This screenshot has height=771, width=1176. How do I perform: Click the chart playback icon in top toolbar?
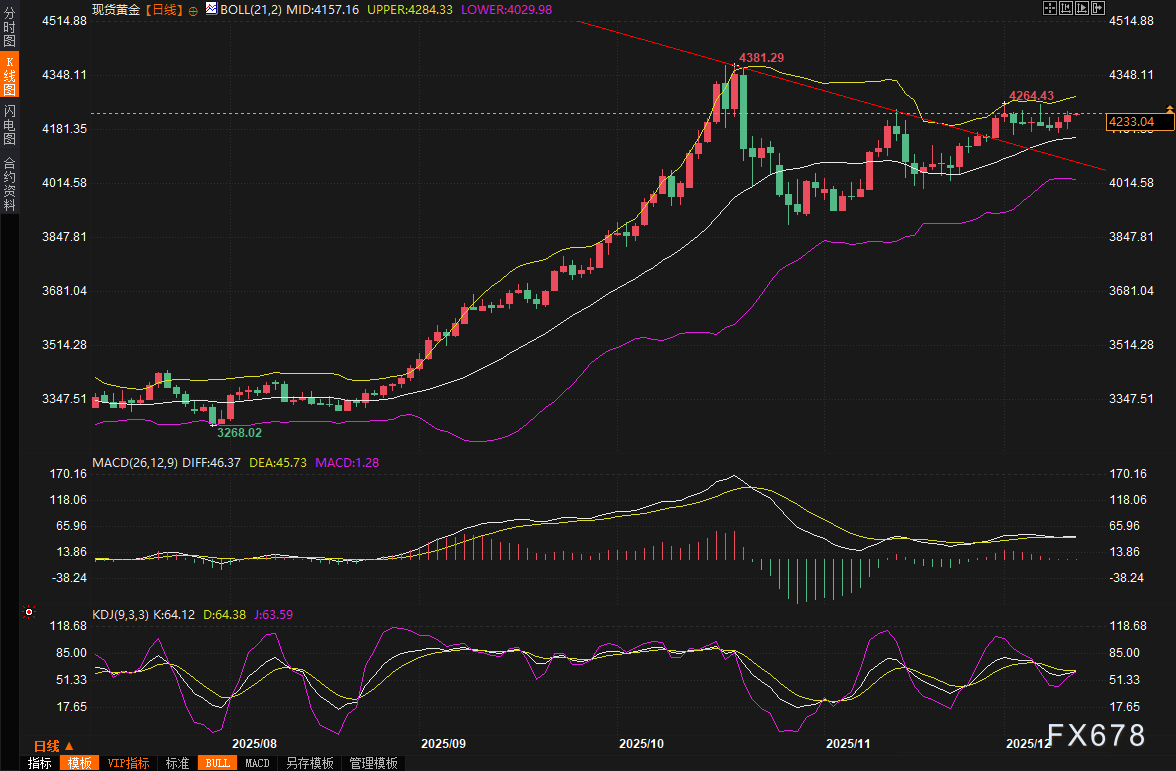tap(1081, 8)
